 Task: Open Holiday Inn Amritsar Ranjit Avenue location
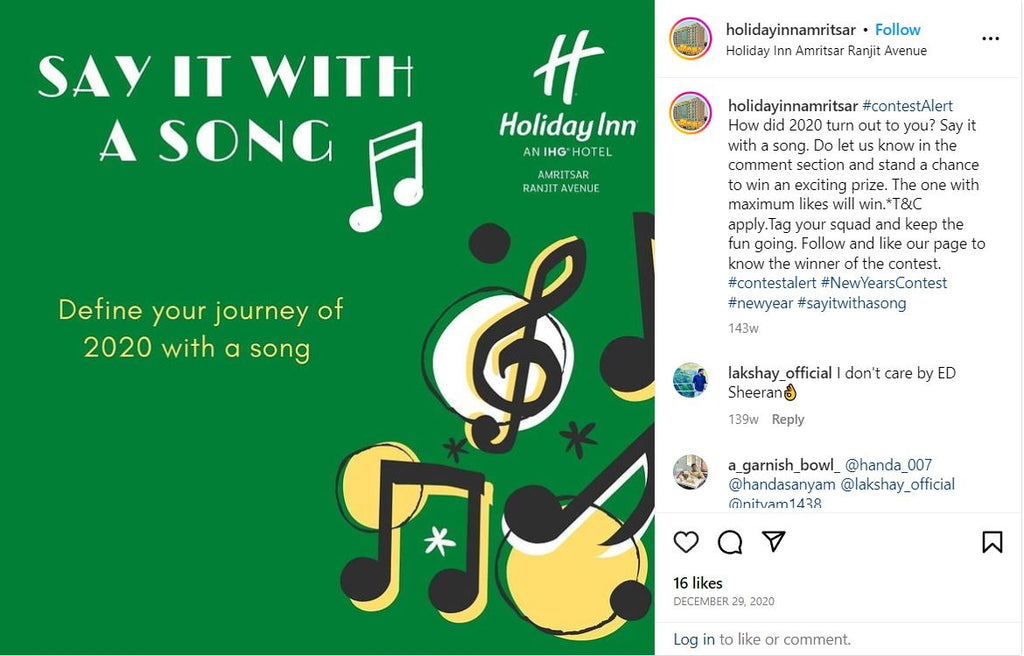pyautogui.click(x=826, y=51)
